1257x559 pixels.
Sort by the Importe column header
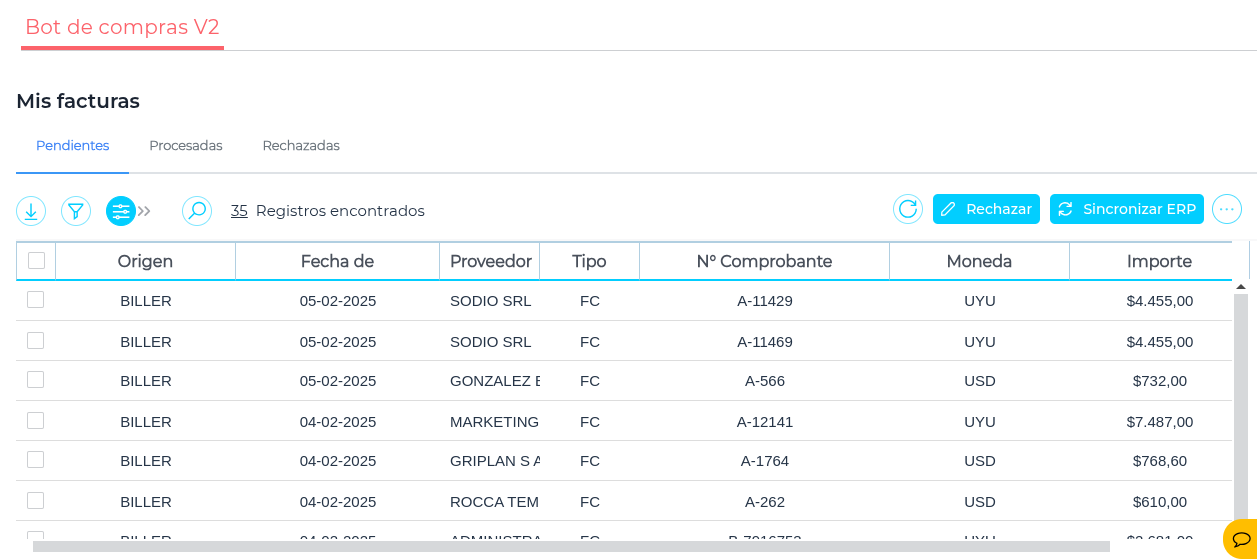[1160, 261]
